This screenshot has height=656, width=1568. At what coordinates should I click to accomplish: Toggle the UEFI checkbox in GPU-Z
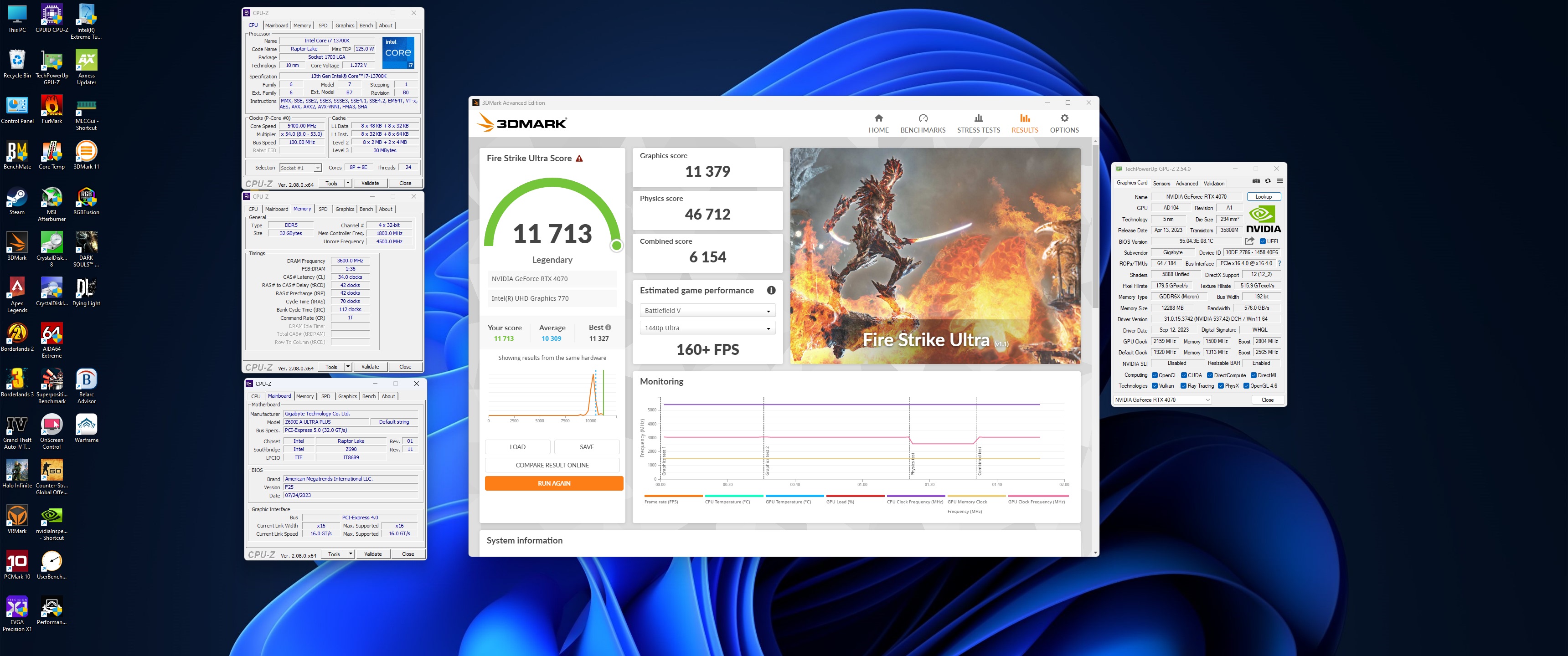[x=1263, y=241]
